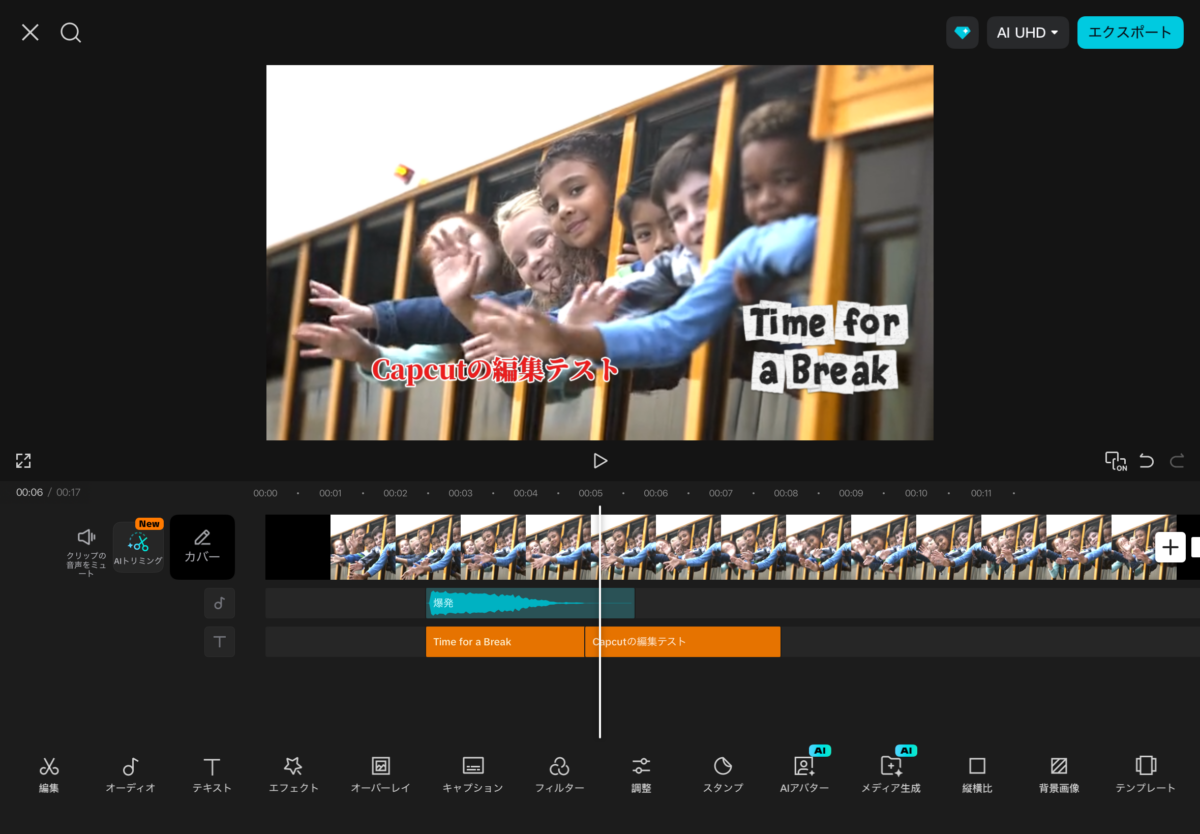Add a clip with the plus button
Image resolution: width=1200 pixels, height=834 pixels.
[x=1170, y=547]
